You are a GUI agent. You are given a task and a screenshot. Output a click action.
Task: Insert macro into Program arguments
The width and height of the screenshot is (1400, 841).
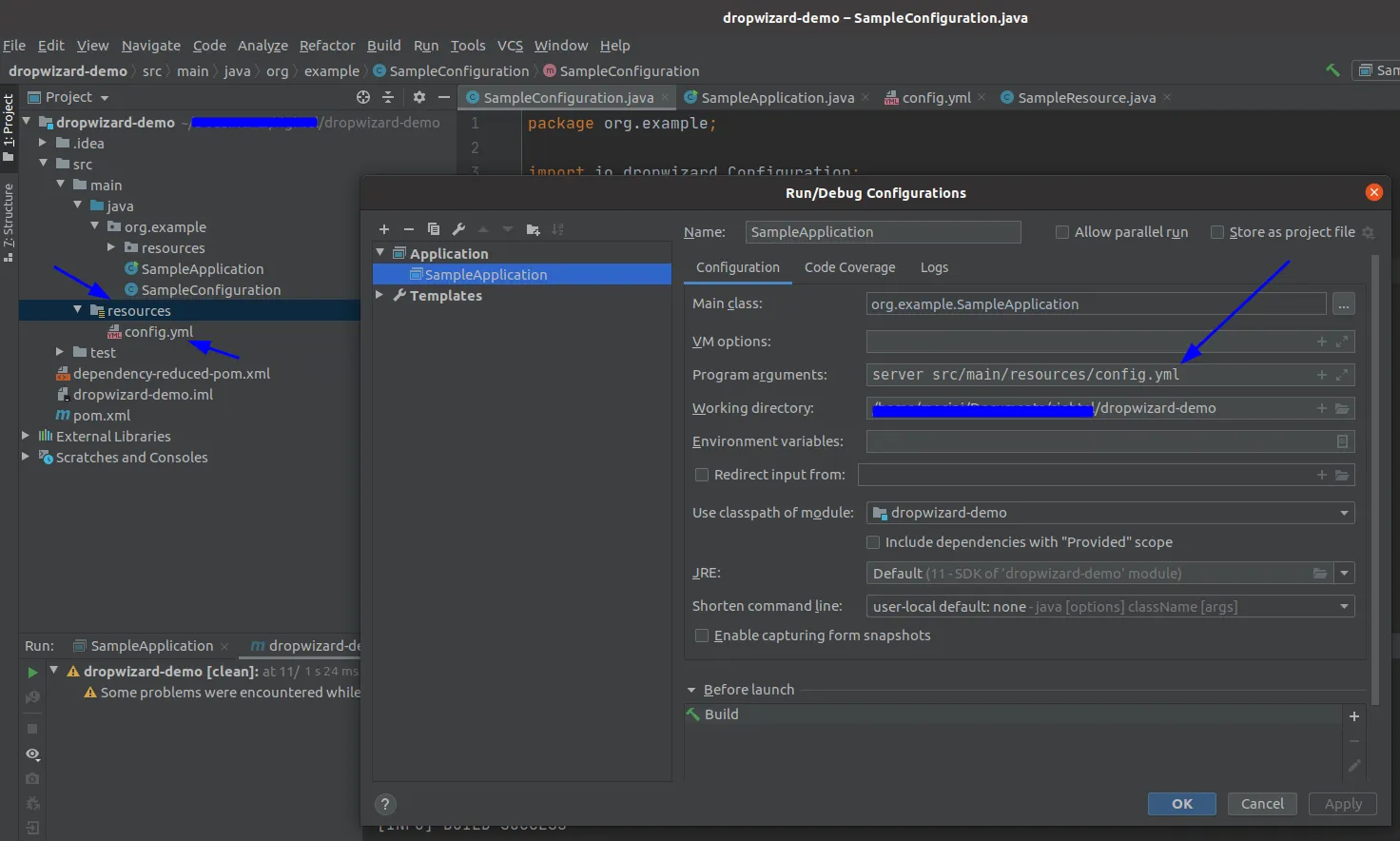(x=1321, y=375)
